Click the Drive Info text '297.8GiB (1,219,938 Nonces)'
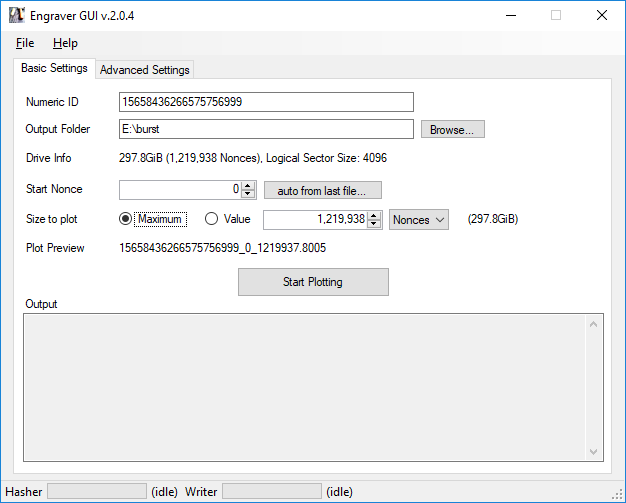626x503 pixels. [x=190, y=158]
